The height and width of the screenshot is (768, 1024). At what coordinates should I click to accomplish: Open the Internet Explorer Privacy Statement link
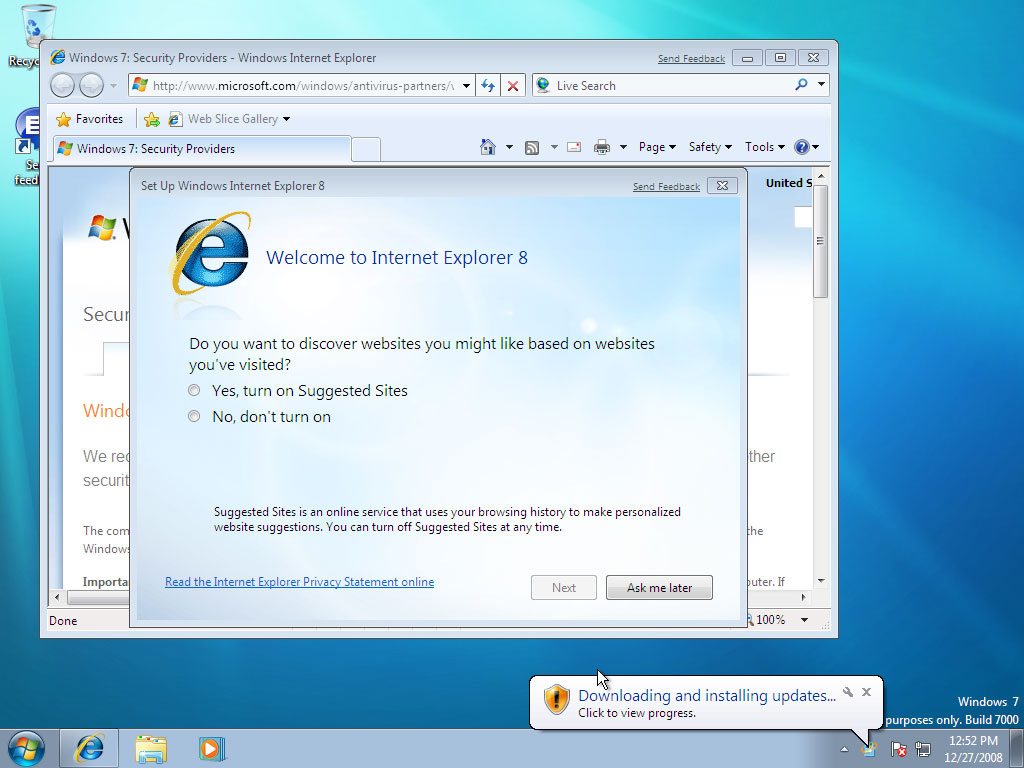point(299,582)
